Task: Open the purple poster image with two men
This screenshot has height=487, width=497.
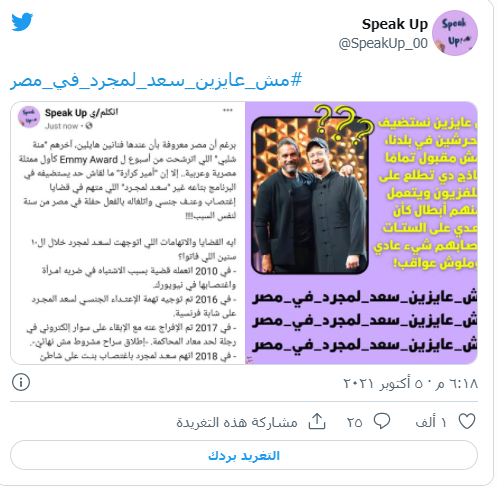Action: pyautogui.click(x=361, y=233)
